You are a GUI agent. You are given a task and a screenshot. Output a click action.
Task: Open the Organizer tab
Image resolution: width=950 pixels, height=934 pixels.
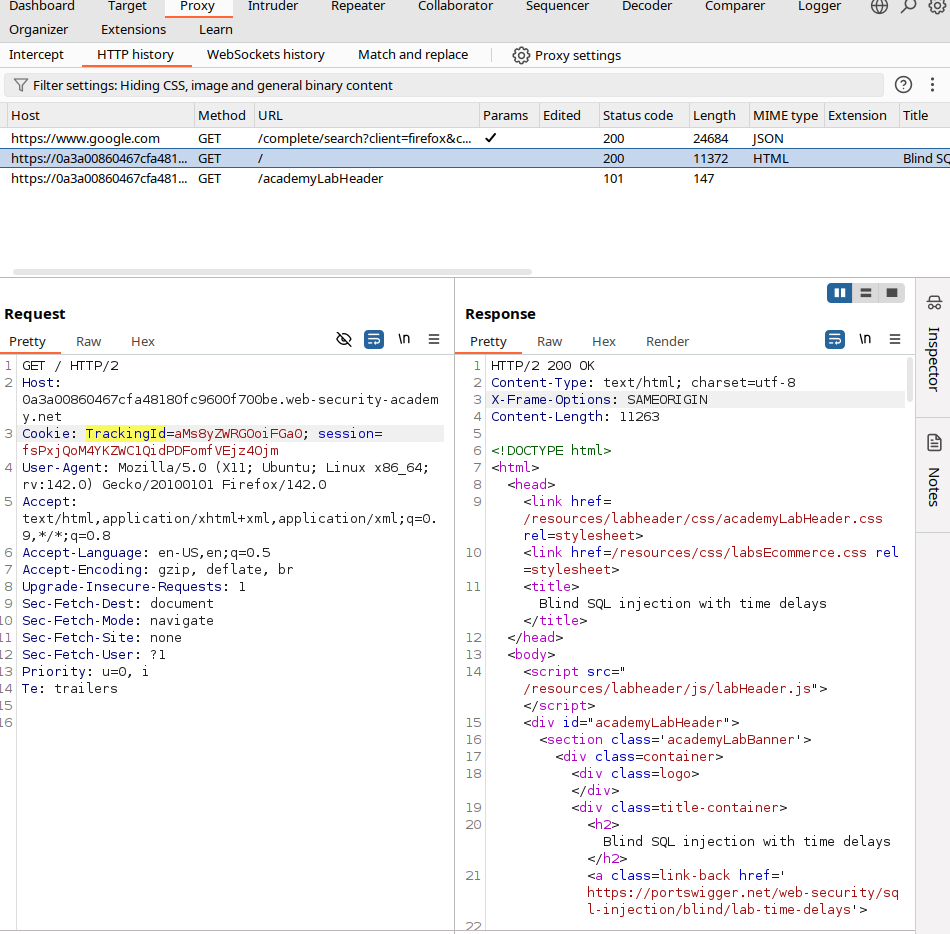coord(39,30)
